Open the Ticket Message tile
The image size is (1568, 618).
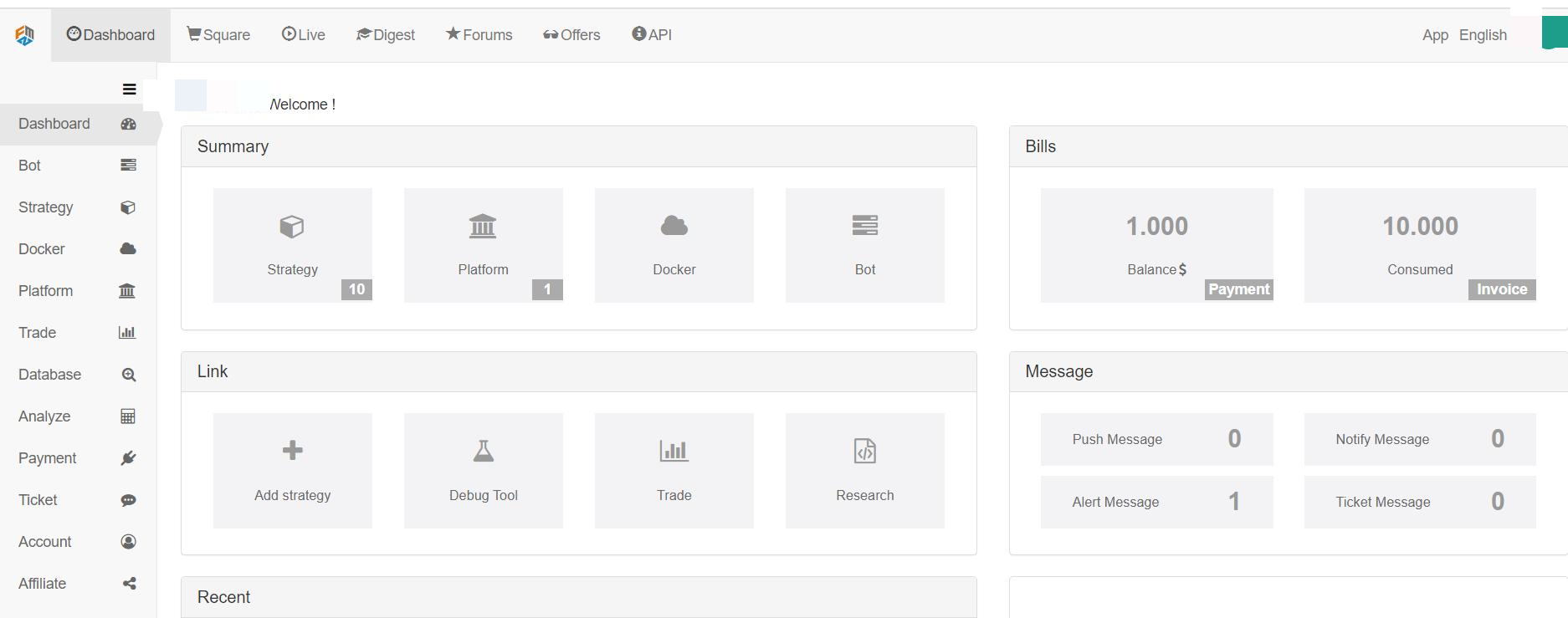(1420, 502)
